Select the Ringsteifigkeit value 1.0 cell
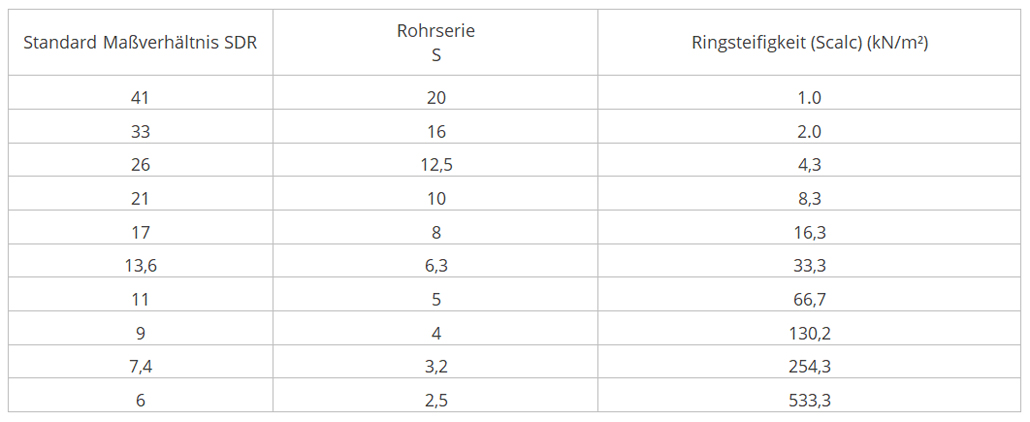This screenshot has height=422, width=1030. pos(809,98)
